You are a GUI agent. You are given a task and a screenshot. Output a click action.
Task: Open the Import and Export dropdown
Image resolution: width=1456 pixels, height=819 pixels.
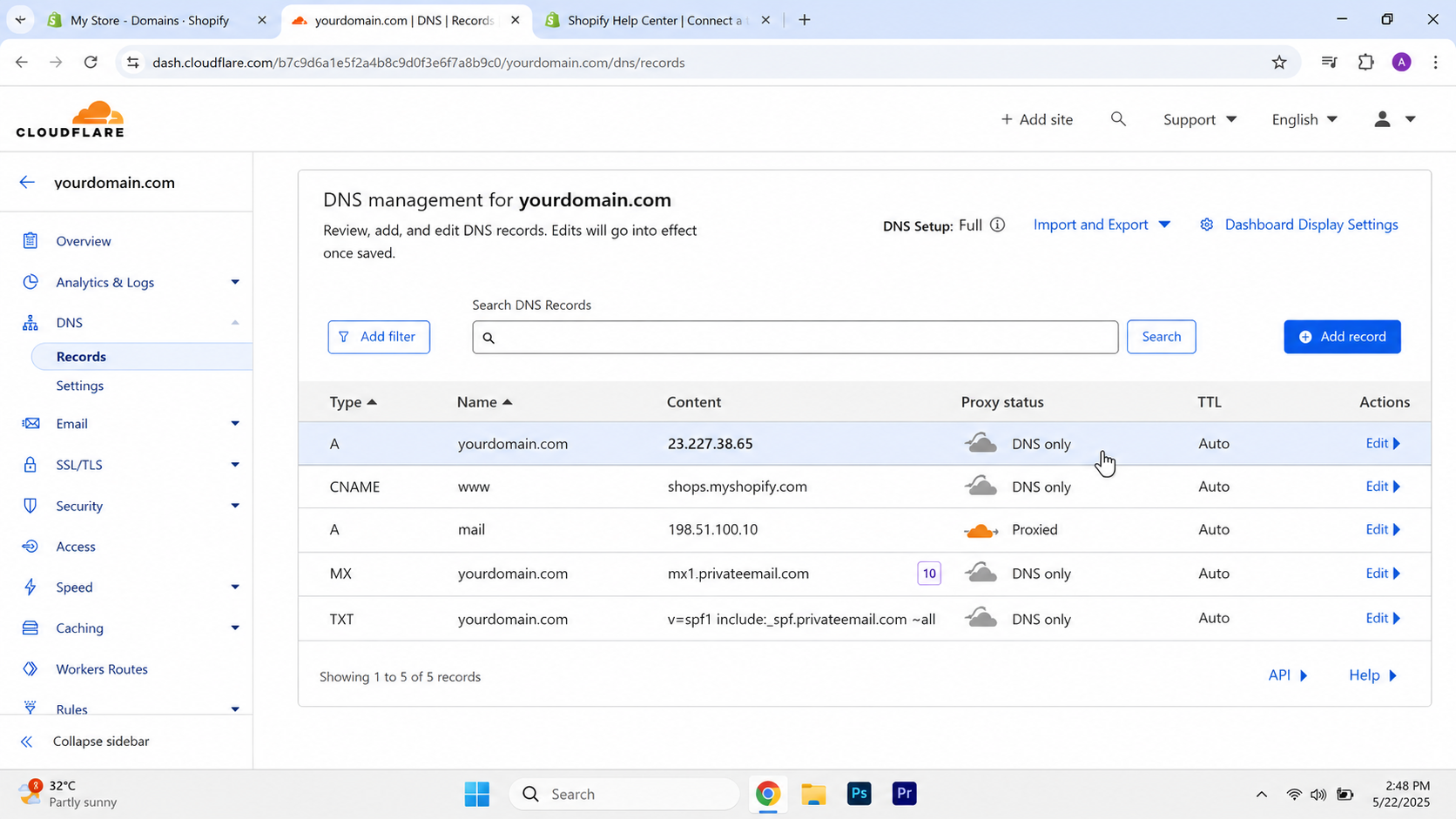click(1102, 225)
